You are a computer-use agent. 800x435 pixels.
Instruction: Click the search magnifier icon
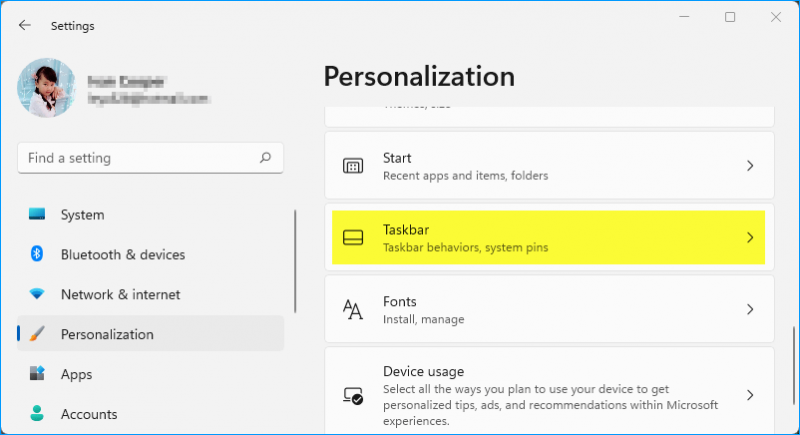[265, 158]
